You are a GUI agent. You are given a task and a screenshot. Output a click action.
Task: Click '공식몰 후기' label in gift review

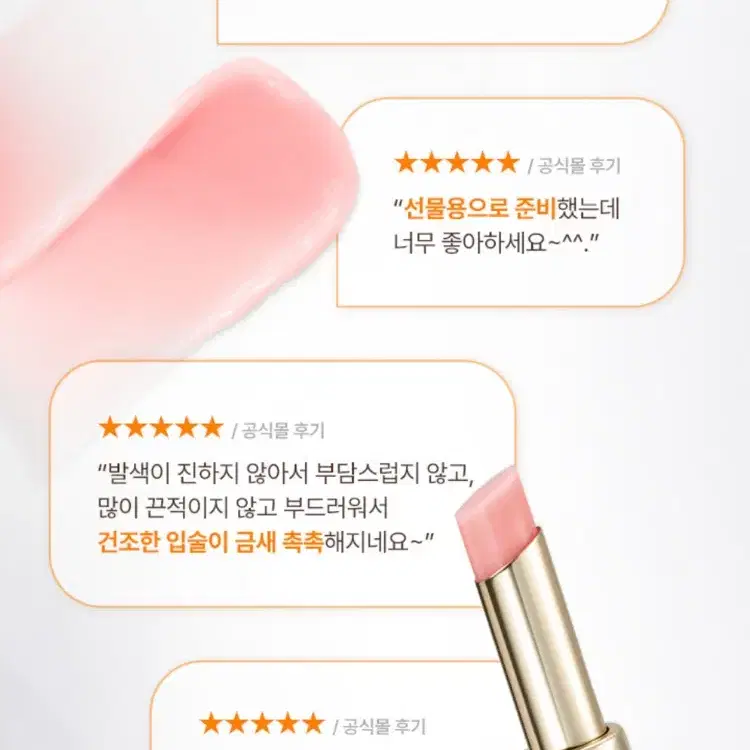[579, 165]
